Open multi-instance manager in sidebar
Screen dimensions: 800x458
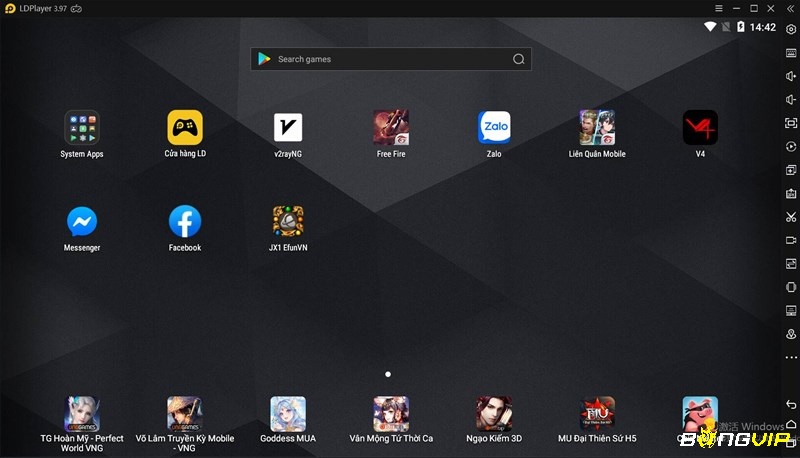tap(791, 170)
